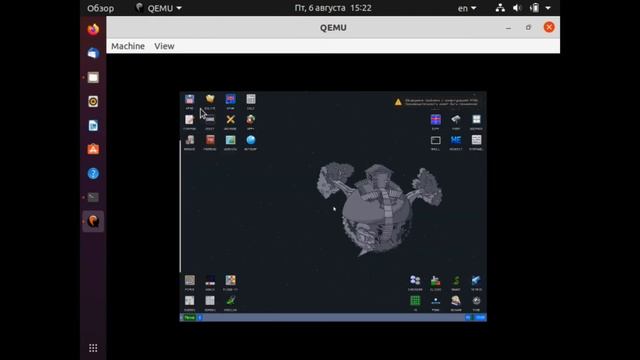Expand the QEMU app menu in top bar
The height and width of the screenshot is (360, 640).
tap(159, 8)
